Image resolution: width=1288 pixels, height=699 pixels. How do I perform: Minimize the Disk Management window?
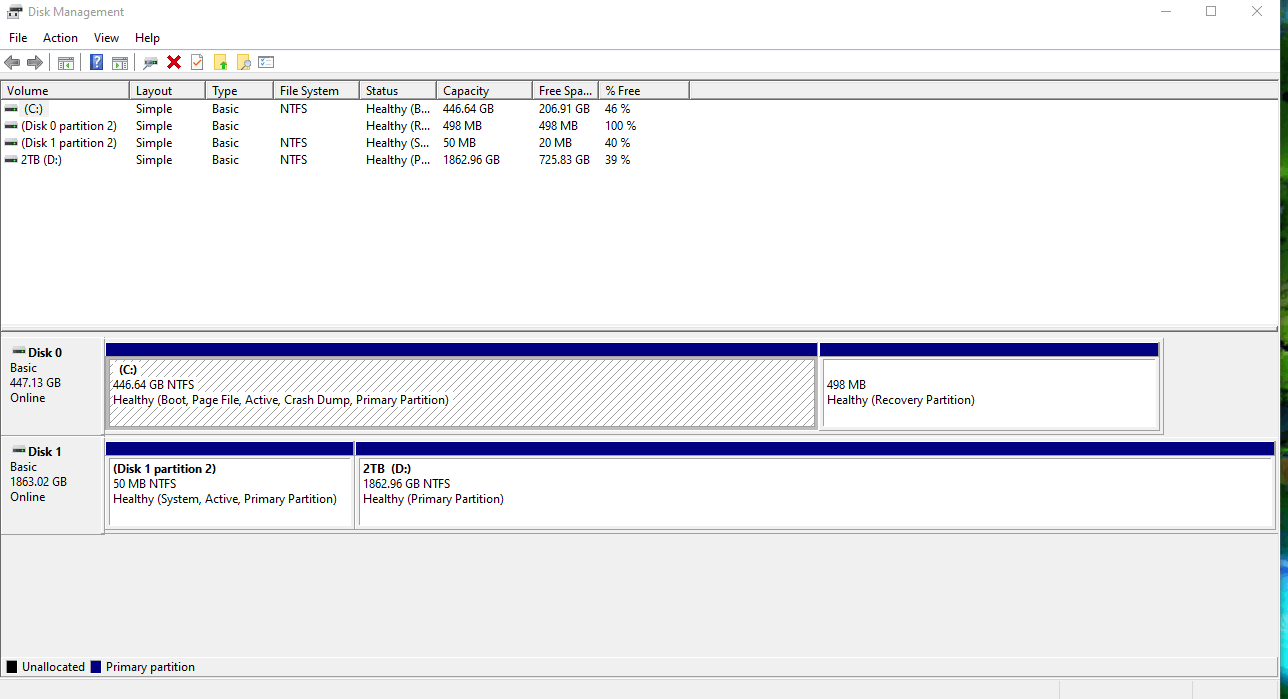[1165, 12]
